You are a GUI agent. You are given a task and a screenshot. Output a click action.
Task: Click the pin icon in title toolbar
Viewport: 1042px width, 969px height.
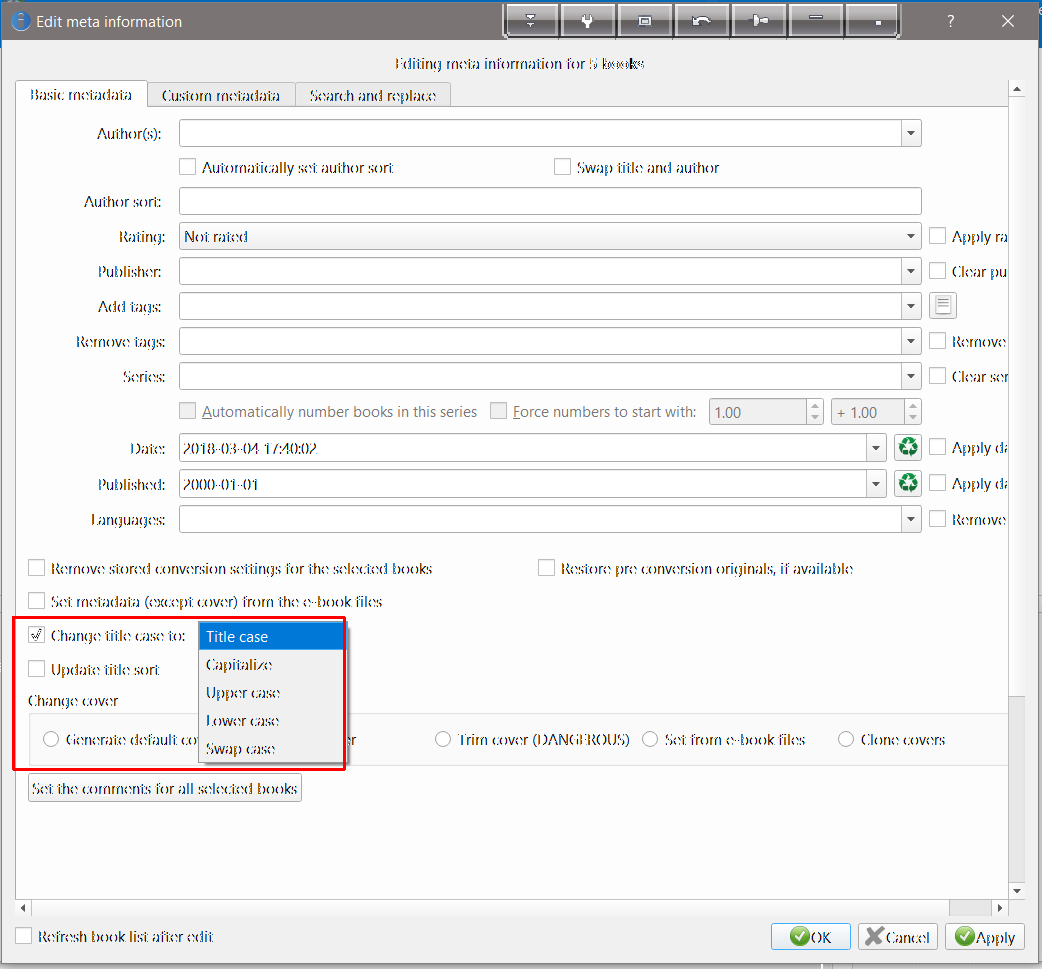tap(758, 21)
